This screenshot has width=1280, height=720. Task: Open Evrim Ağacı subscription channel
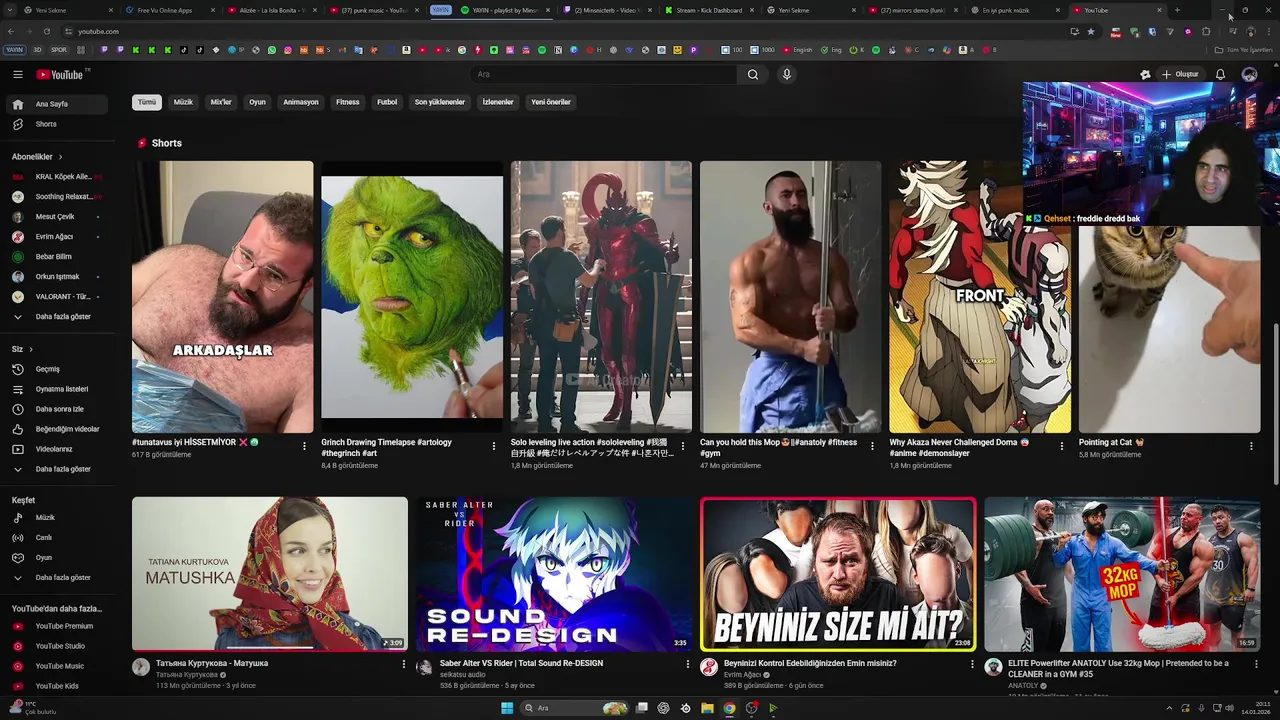pos(56,237)
